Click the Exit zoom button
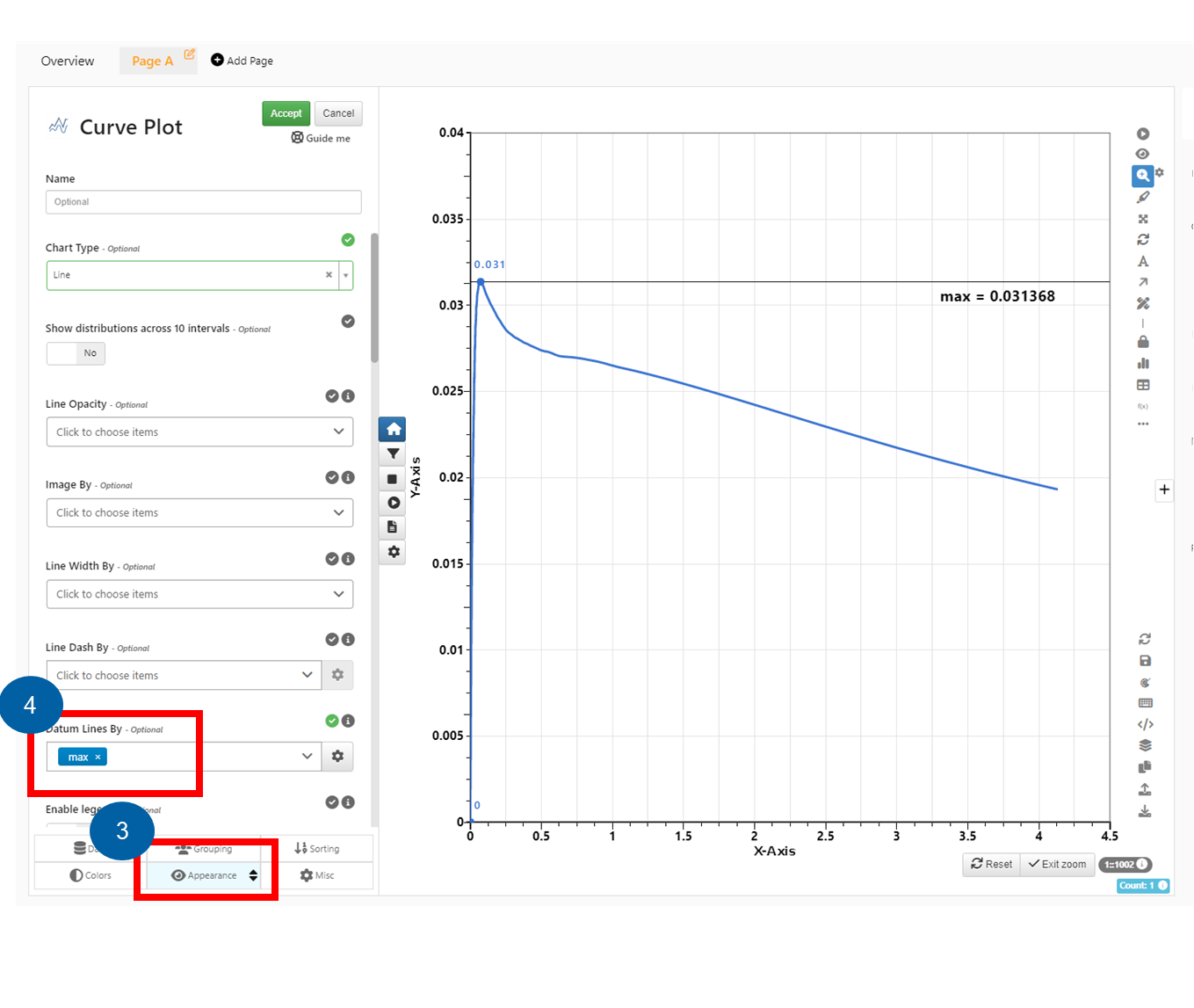The height and width of the screenshot is (1008, 1194). (1058, 864)
